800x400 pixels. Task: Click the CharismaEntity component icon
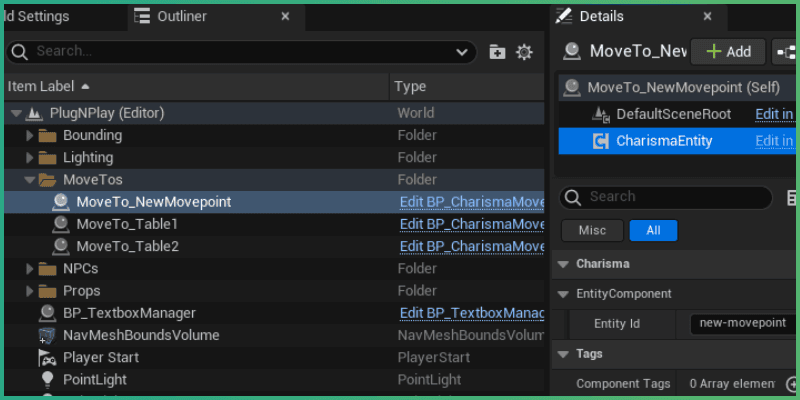tap(601, 141)
